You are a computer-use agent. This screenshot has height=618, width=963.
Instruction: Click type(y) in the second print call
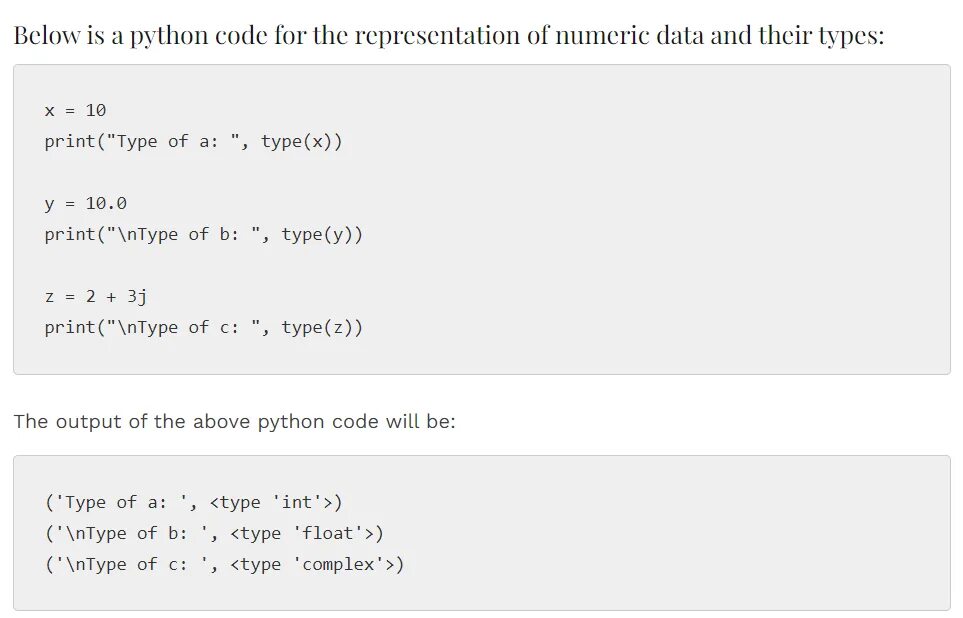322,234
